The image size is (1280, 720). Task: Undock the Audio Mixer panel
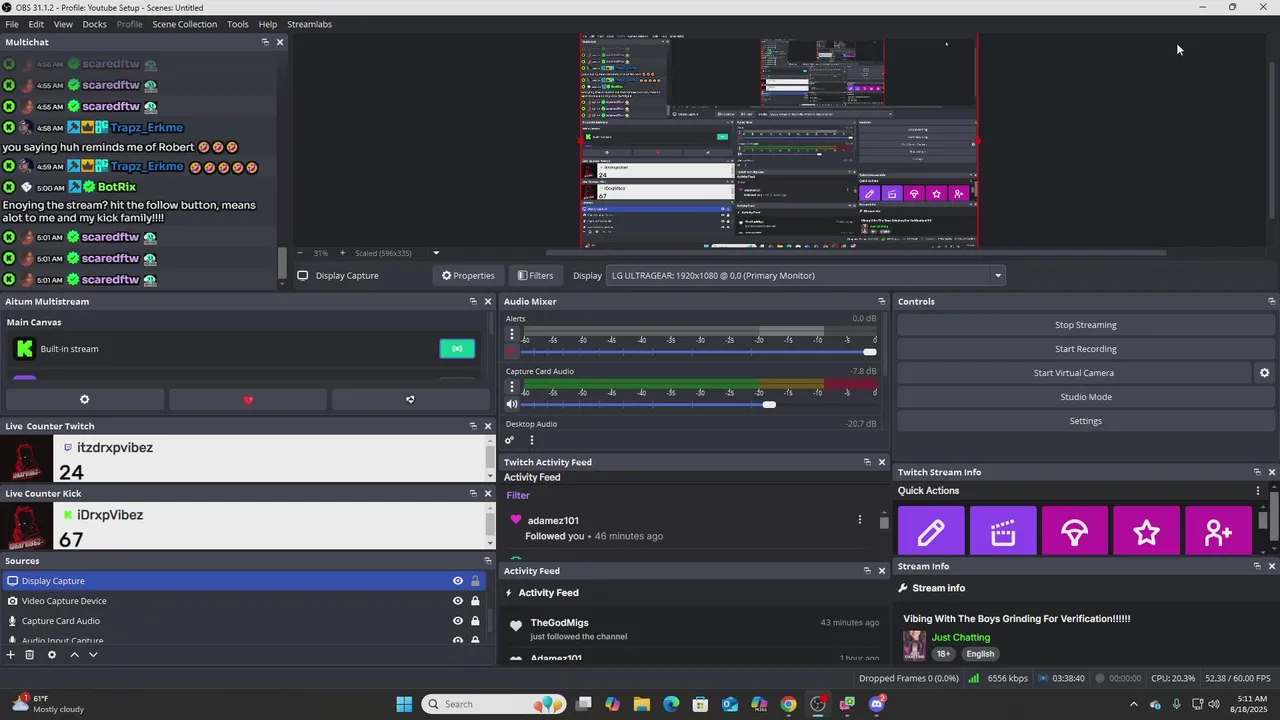coord(881,301)
